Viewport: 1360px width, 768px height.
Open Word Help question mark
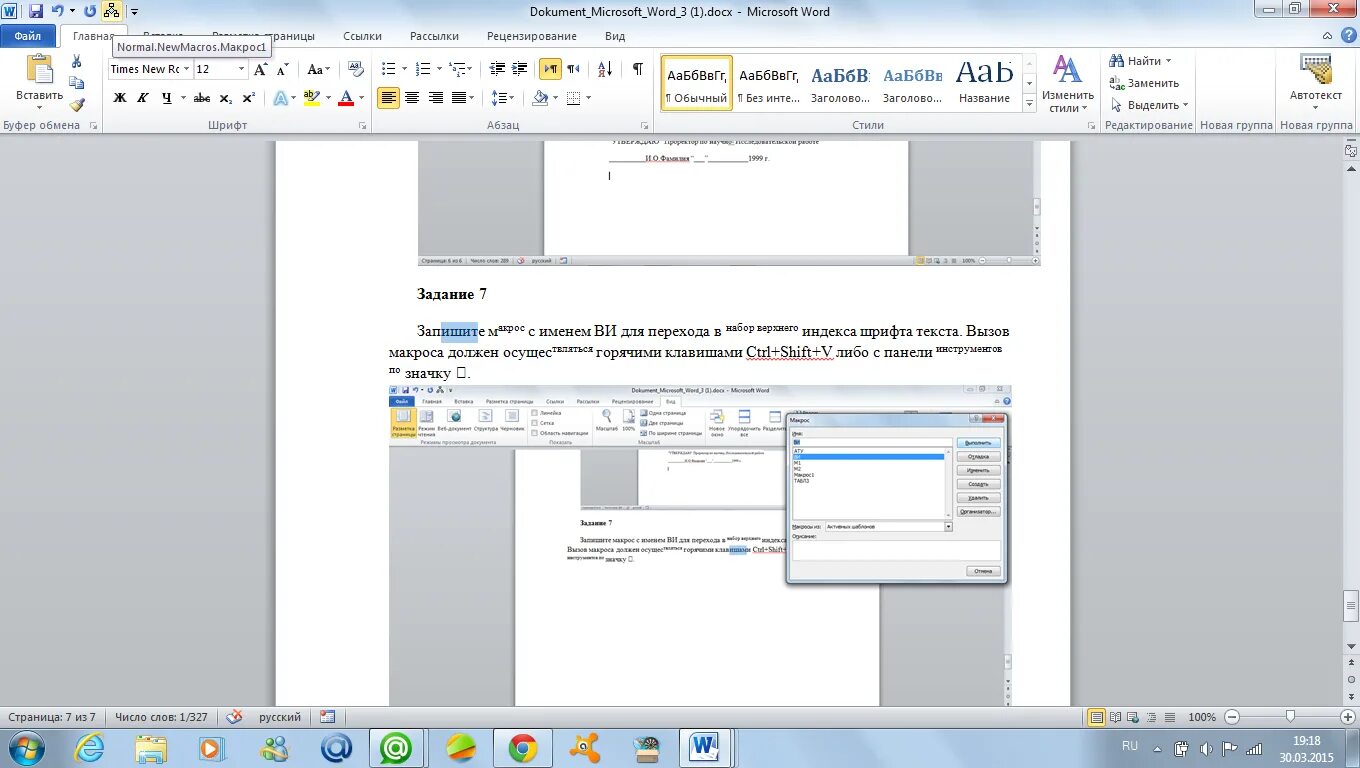pyautogui.click(x=1349, y=35)
